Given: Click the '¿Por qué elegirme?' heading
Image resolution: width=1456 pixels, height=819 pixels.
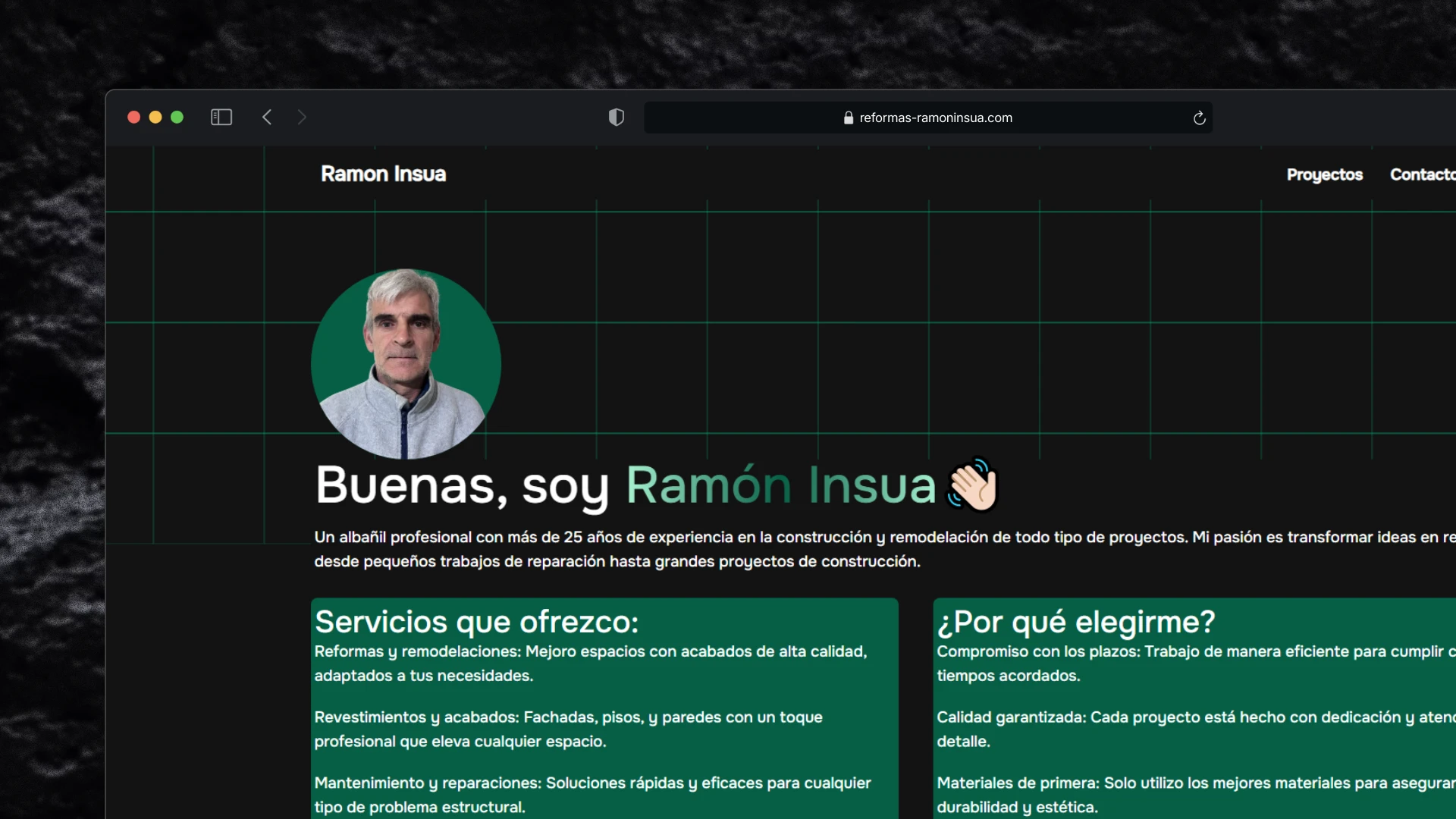Looking at the screenshot, I should [x=1075, y=622].
